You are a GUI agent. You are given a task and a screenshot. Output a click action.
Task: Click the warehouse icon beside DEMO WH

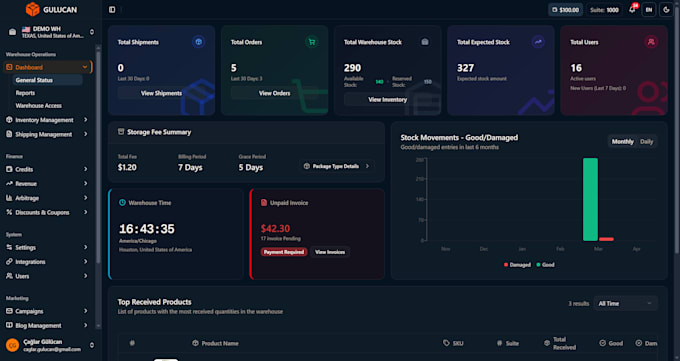13,32
